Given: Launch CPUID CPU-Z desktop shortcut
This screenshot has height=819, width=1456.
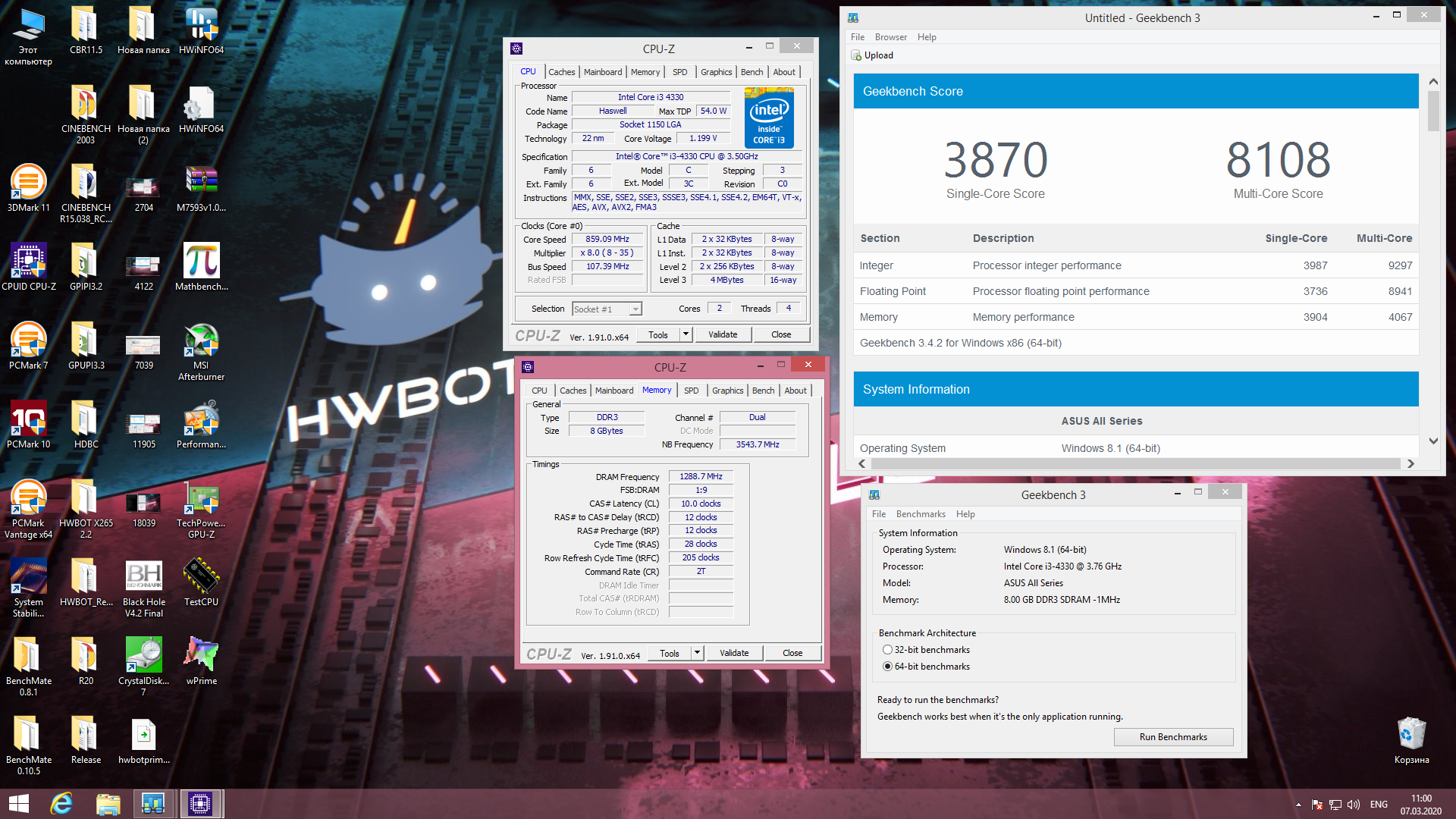Looking at the screenshot, I should (28, 268).
